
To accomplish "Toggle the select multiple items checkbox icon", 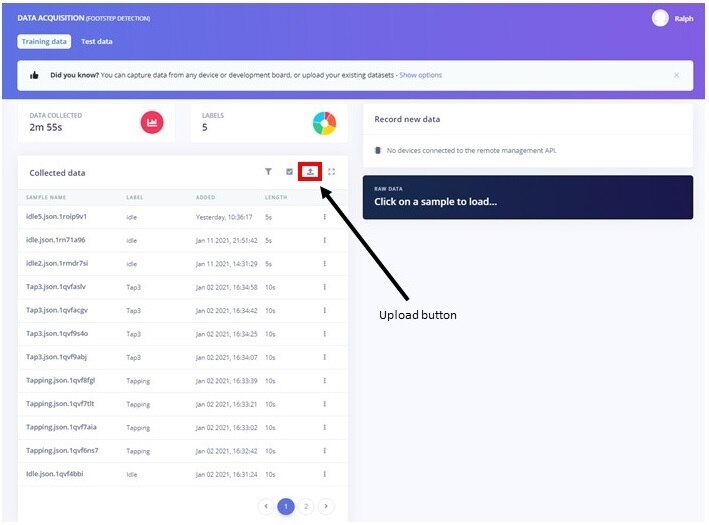I will 289,172.
